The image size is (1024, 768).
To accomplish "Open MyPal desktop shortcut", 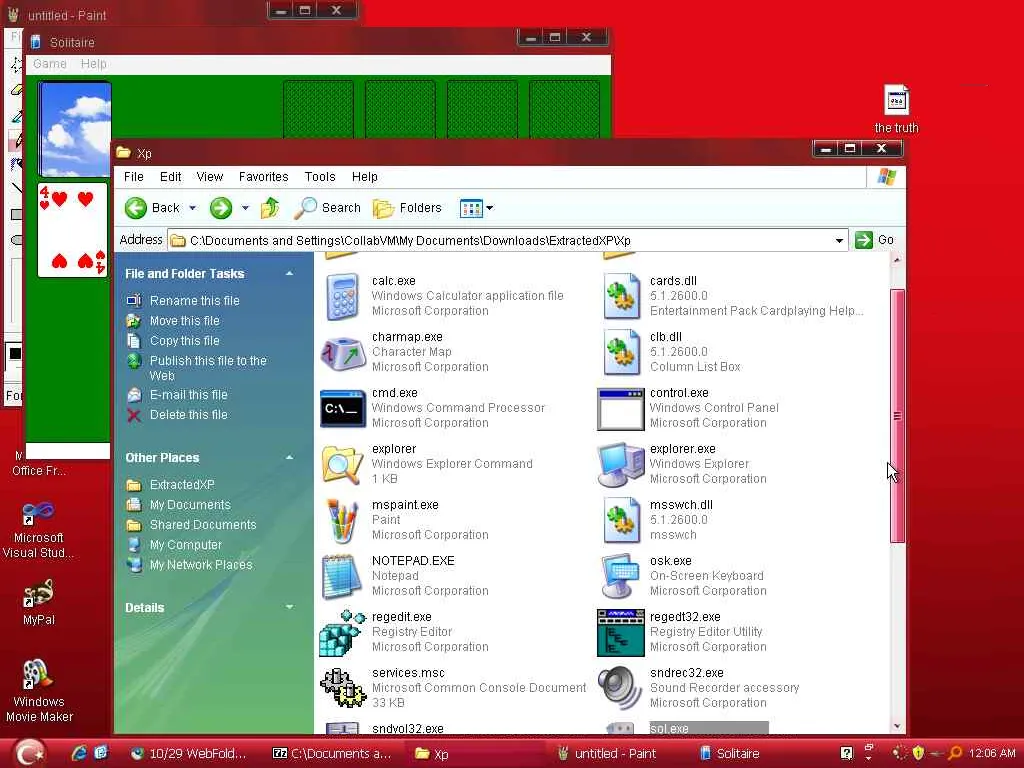I will (x=38, y=602).
